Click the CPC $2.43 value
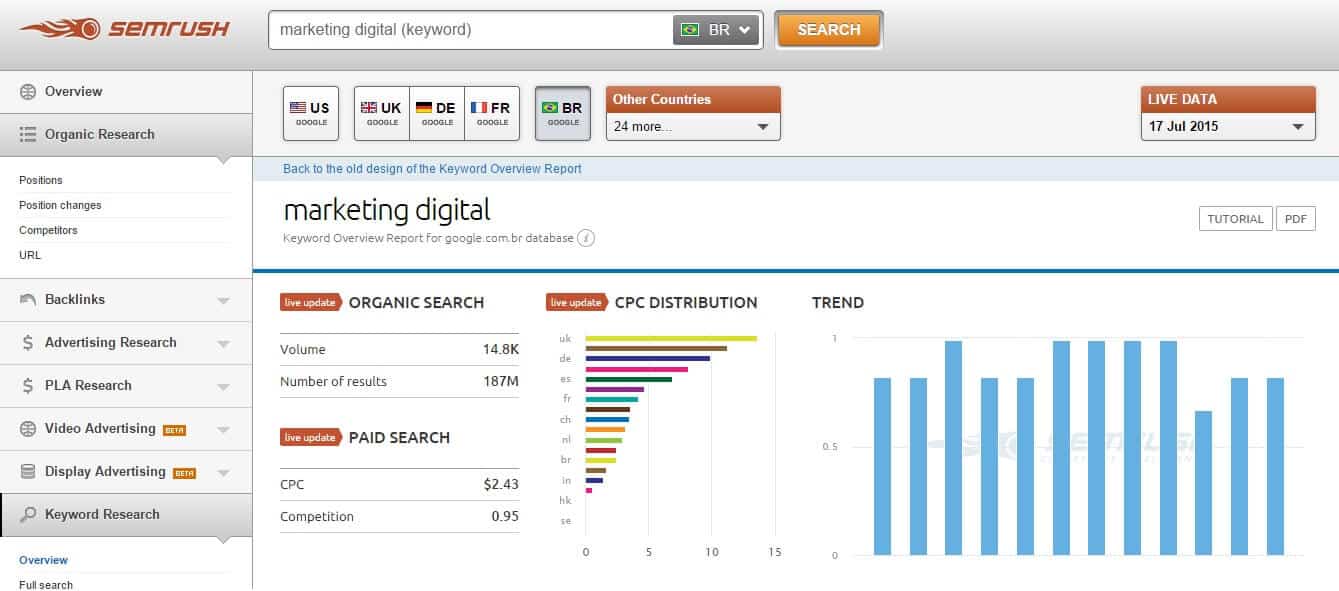1339x591 pixels. pyautogui.click(x=501, y=484)
